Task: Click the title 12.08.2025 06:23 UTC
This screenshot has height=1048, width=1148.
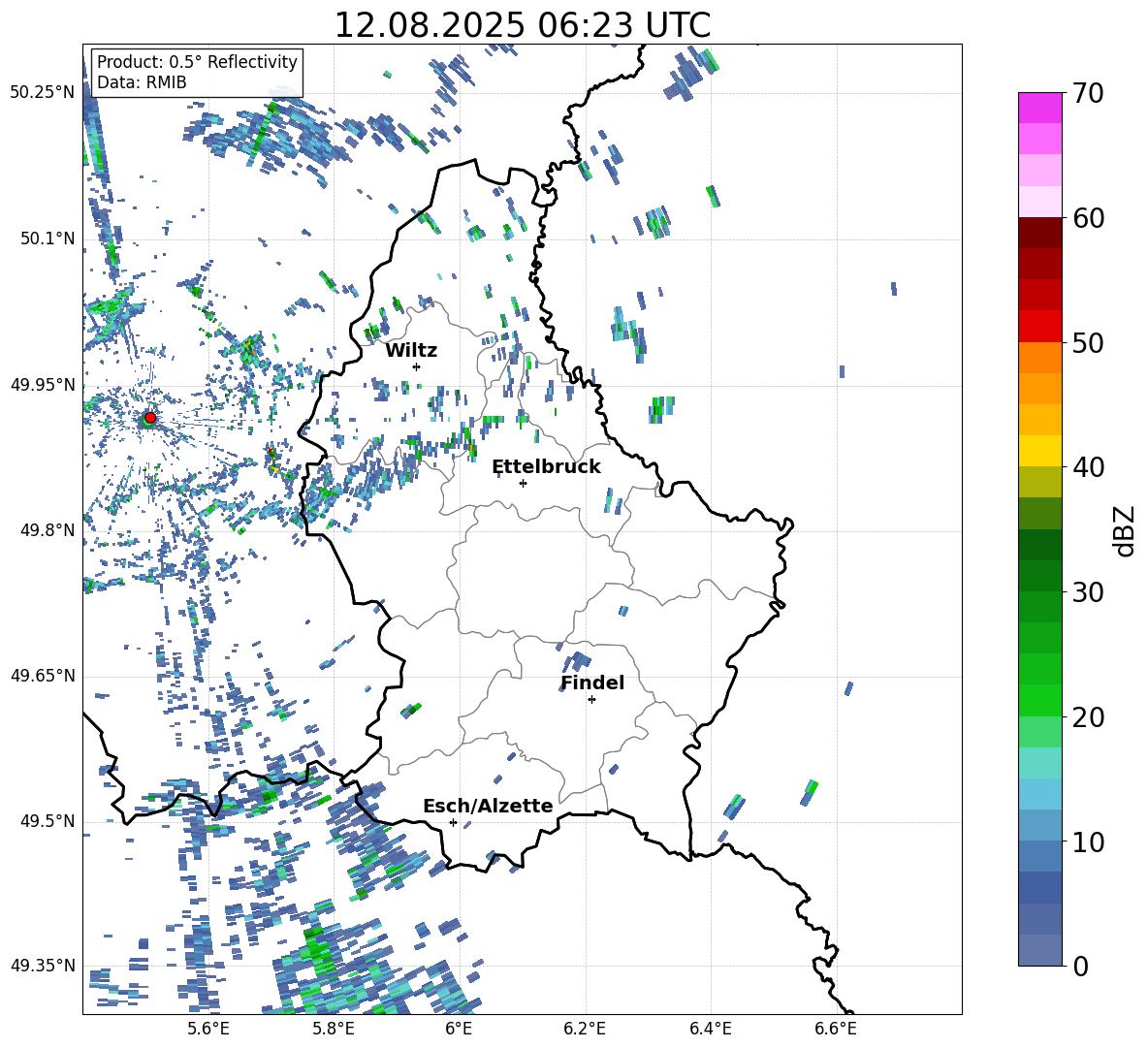Action: point(523,25)
